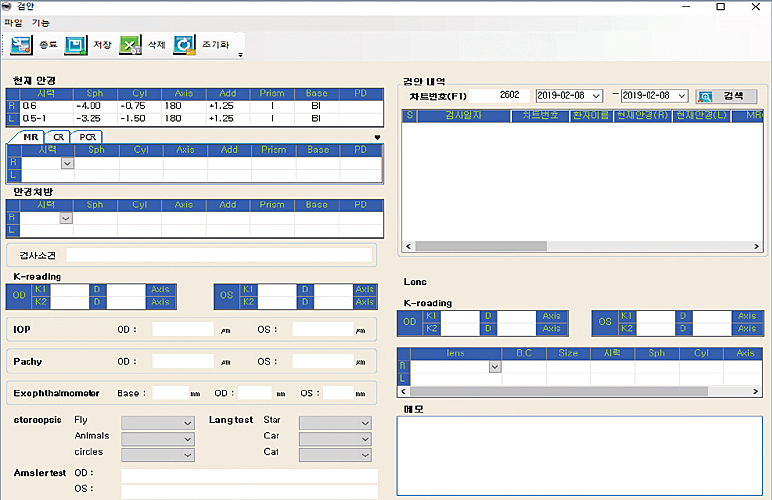Click the 검사소견 text field
772x500 pixels.
(x=219, y=255)
